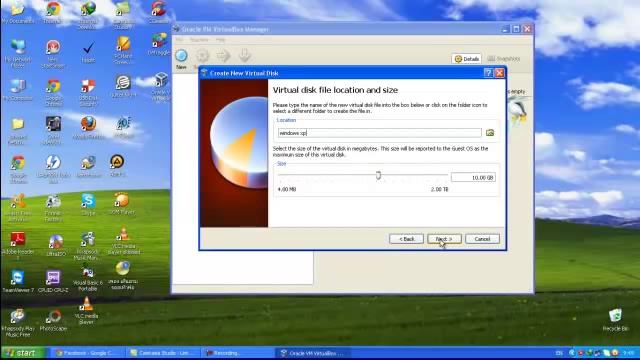Select the GOM Player desktop icon
640x360 pixels.
tap(122, 204)
